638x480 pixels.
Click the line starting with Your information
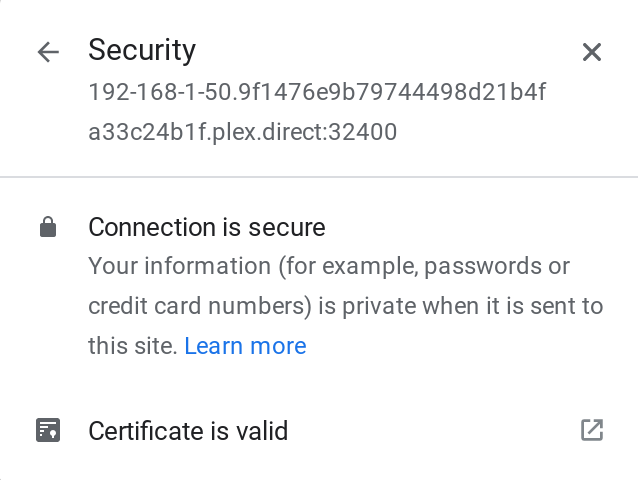329,267
